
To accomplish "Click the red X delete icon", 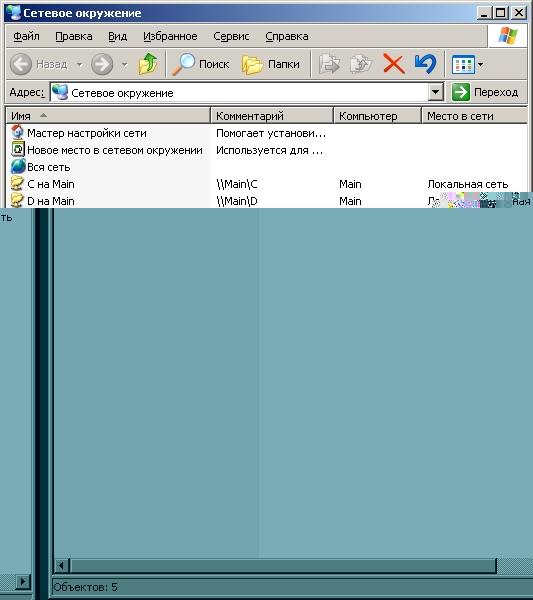I will pos(394,64).
